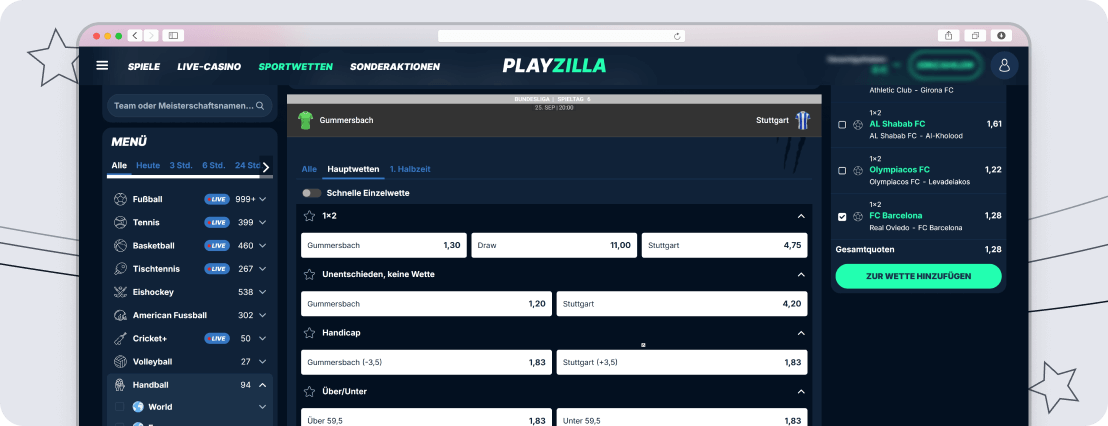The height and width of the screenshot is (426, 1108).
Task: Select the Fußball sport icon
Action: pyautogui.click(x=120, y=199)
